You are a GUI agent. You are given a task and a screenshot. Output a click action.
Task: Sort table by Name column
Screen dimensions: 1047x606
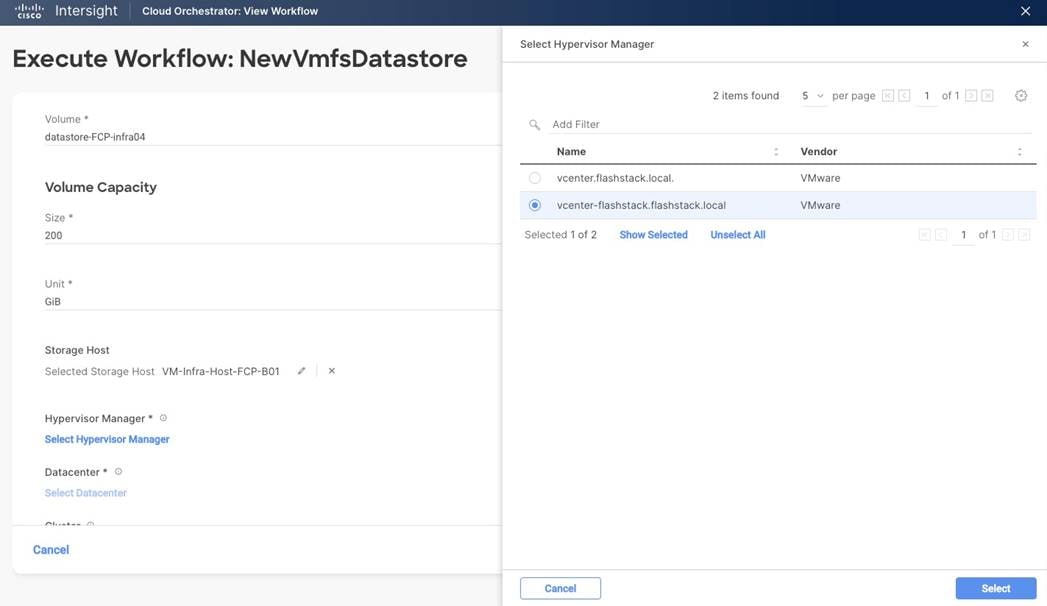click(776, 152)
